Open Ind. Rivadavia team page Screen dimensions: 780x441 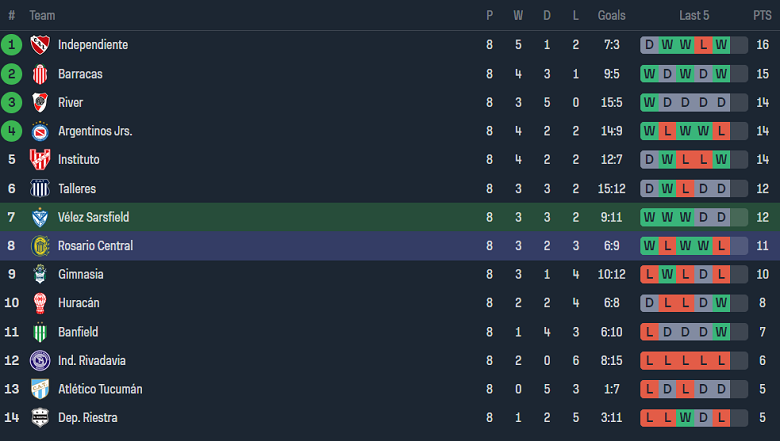[x=92, y=360]
